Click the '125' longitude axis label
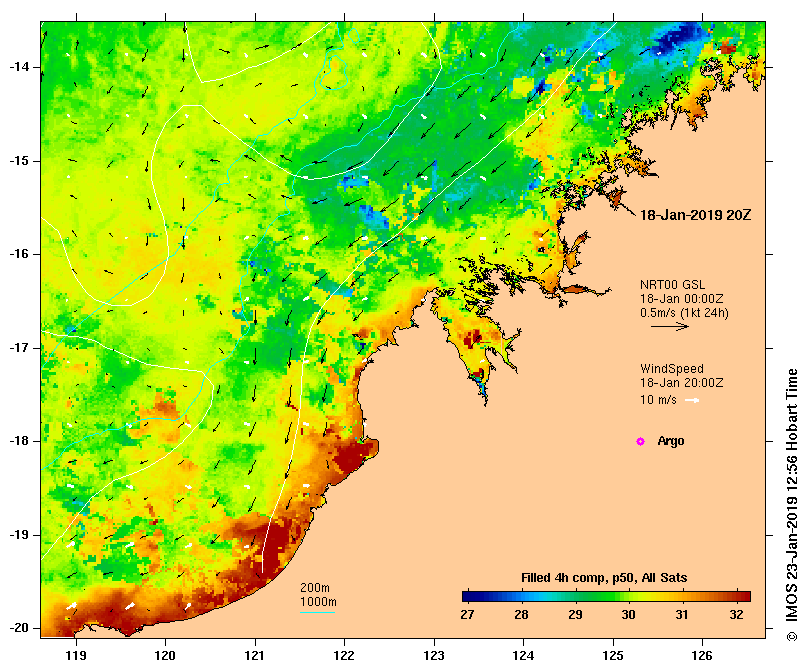This screenshot has width=809, height=672. pyautogui.click(x=613, y=656)
